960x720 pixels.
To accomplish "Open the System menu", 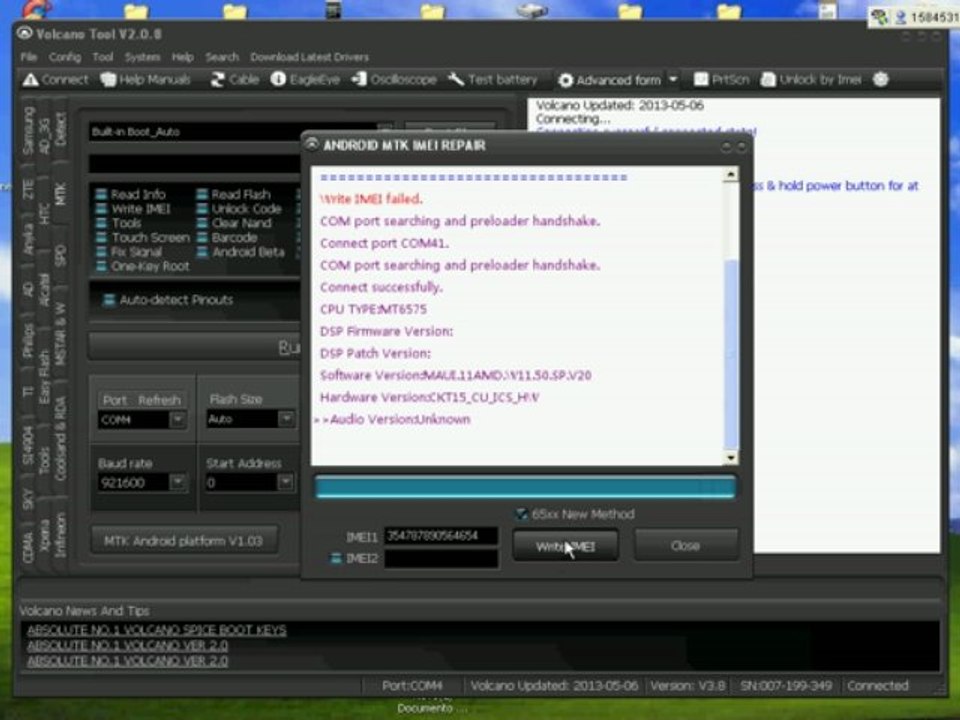I will point(143,57).
